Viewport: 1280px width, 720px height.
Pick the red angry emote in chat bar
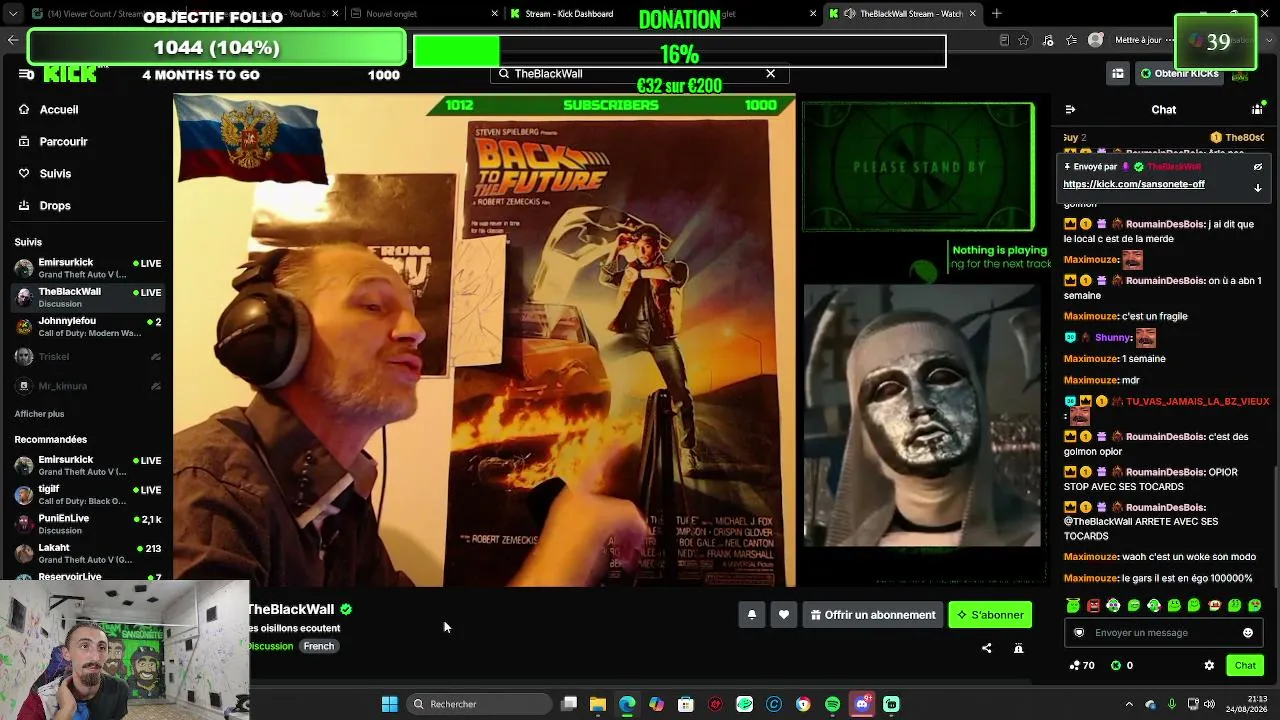1093,605
